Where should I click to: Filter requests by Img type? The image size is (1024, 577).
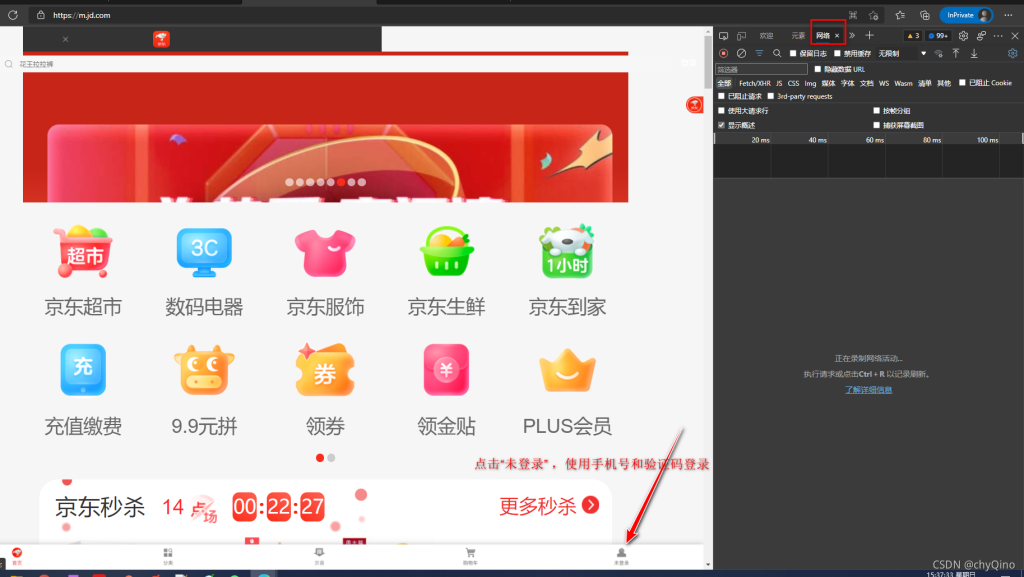(810, 84)
